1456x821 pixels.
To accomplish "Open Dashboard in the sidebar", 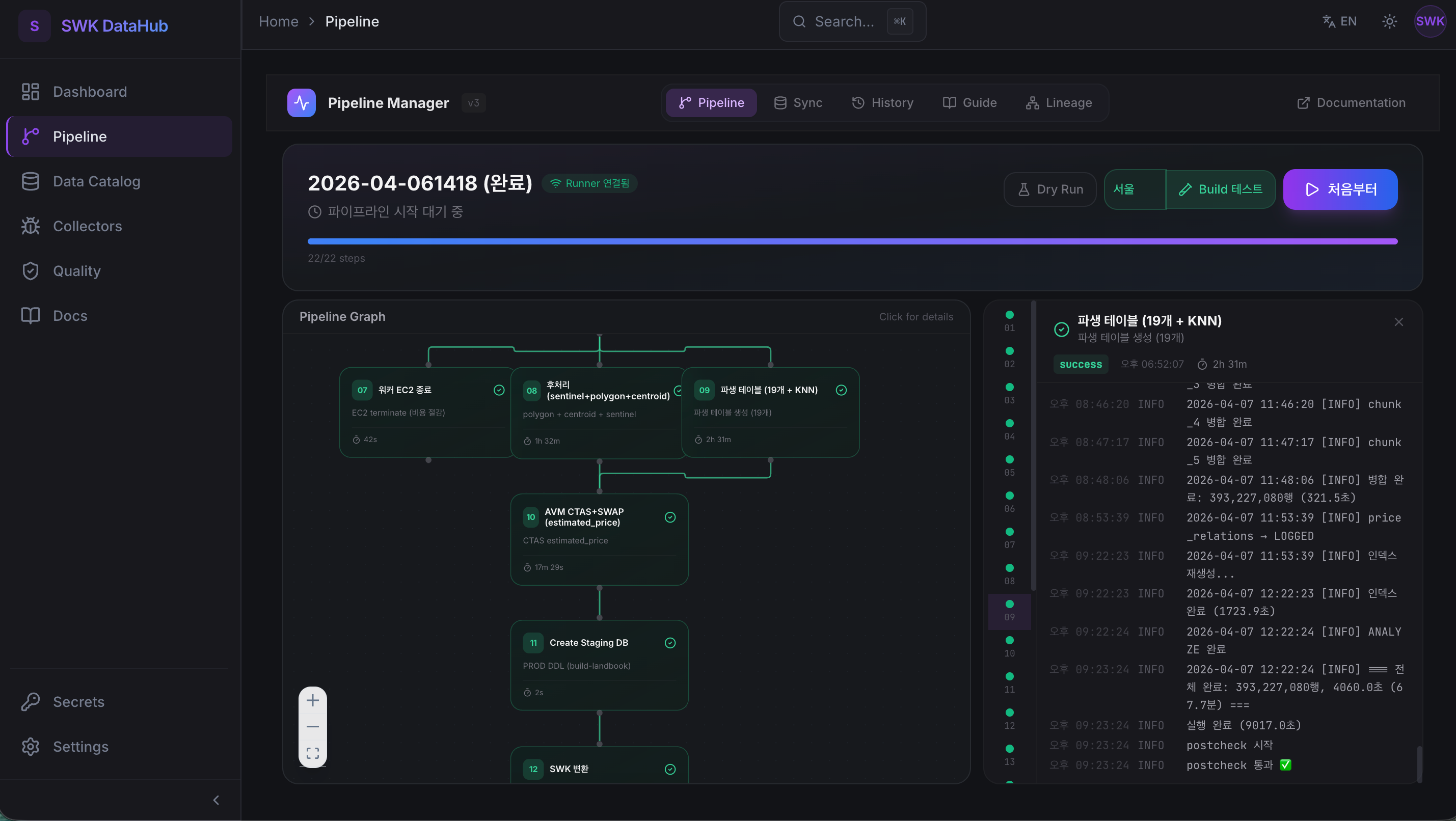I will click(119, 92).
